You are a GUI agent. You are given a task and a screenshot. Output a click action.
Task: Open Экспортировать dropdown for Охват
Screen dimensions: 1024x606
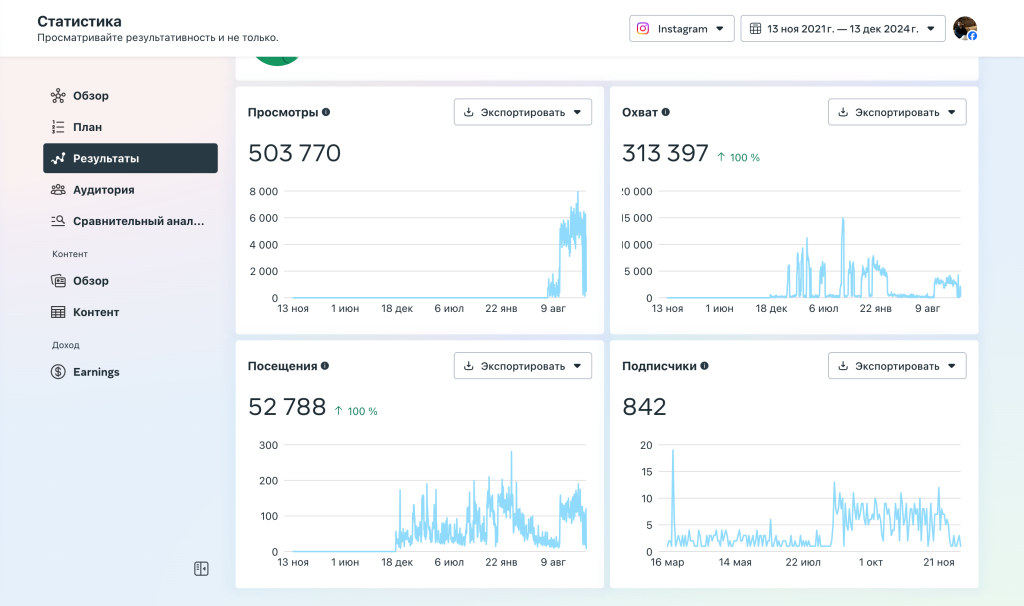click(897, 112)
